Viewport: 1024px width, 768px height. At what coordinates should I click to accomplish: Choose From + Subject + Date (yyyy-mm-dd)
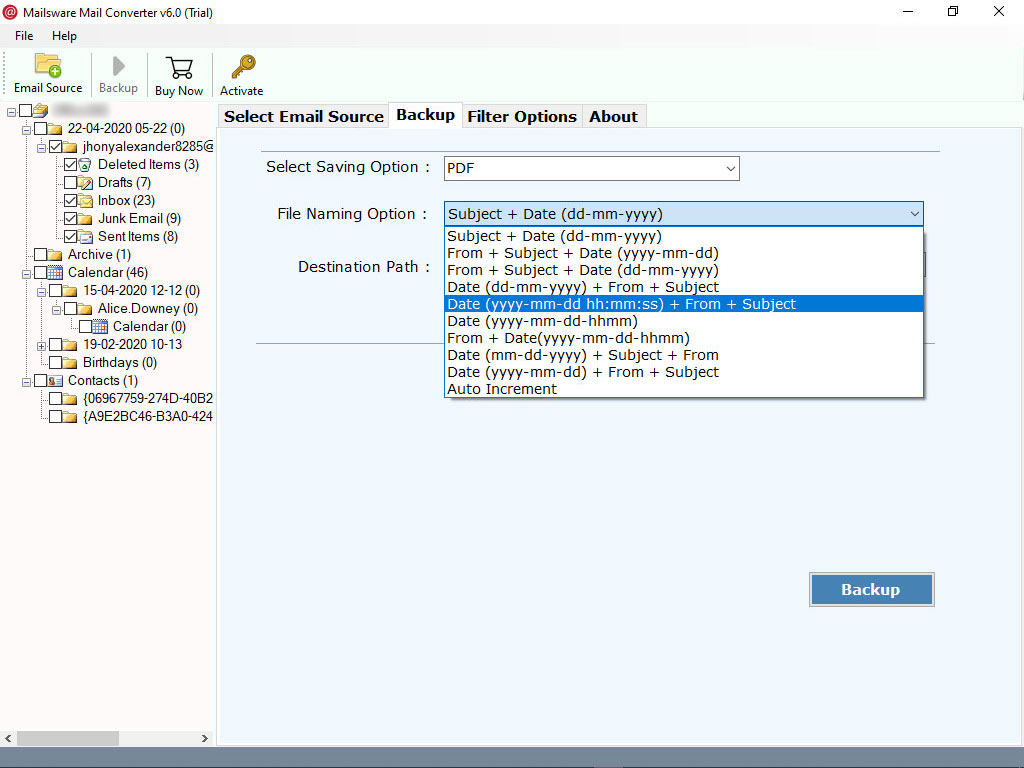(x=684, y=253)
